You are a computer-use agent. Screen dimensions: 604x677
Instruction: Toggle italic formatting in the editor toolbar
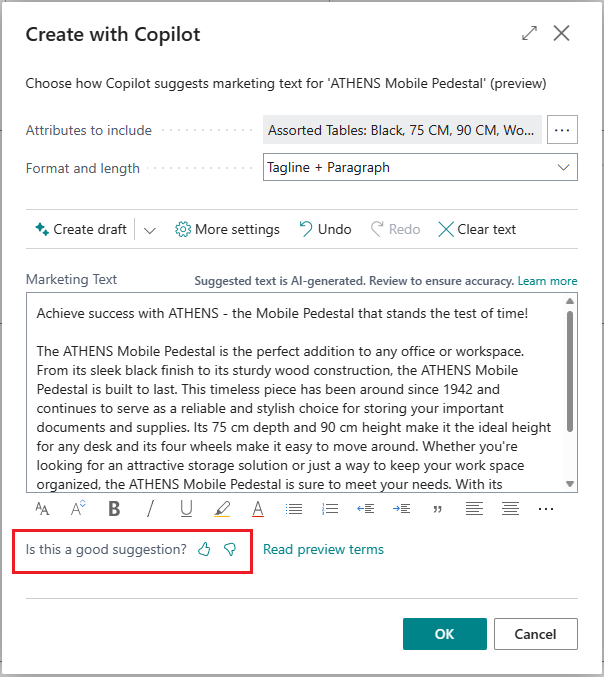point(151,509)
